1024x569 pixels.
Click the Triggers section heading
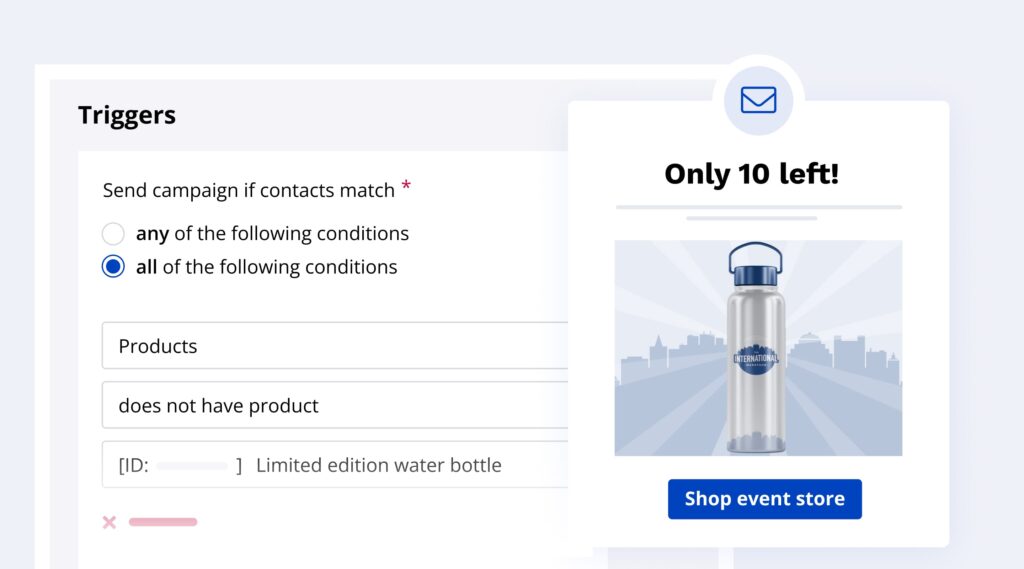pyautogui.click(x=127, y=115)
